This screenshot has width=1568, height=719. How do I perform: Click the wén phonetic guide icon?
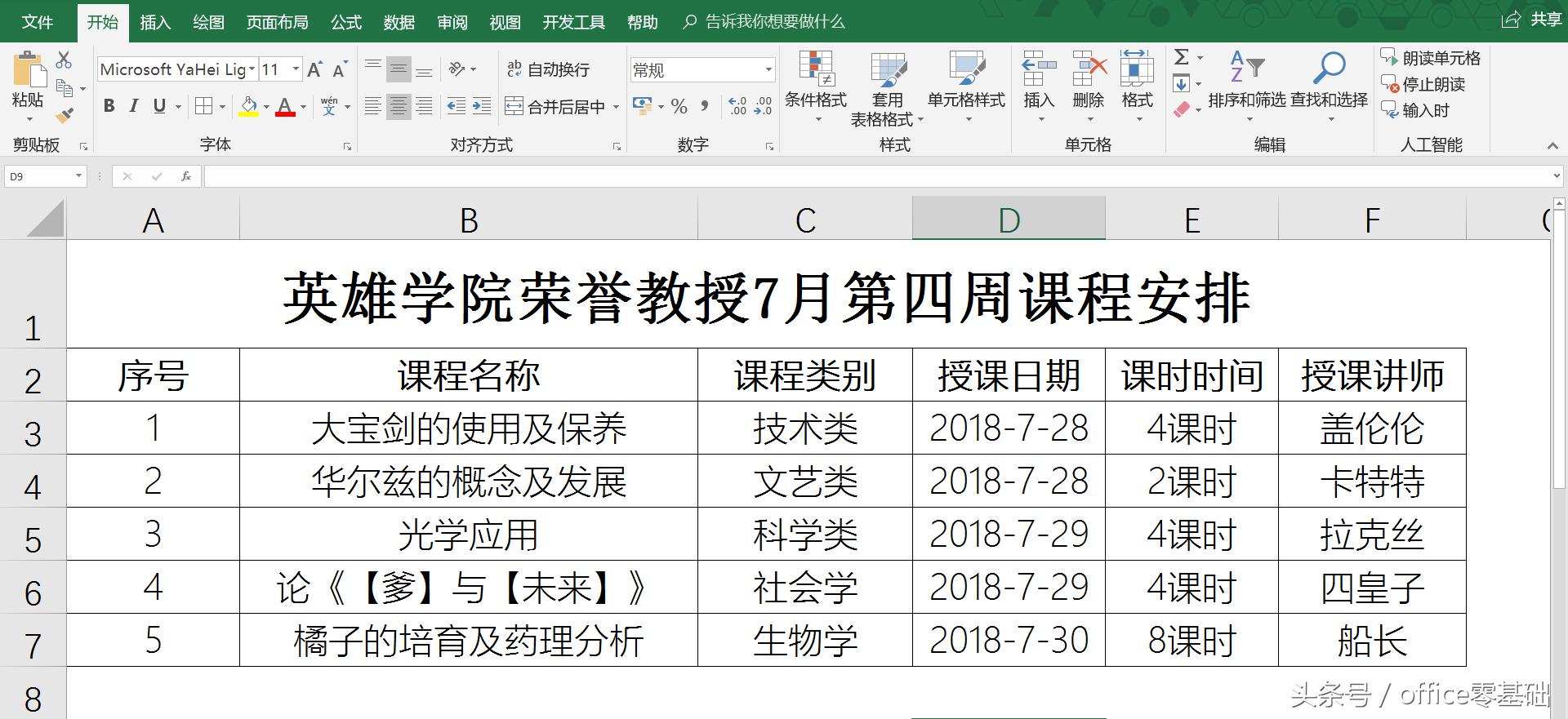point(329,106)
